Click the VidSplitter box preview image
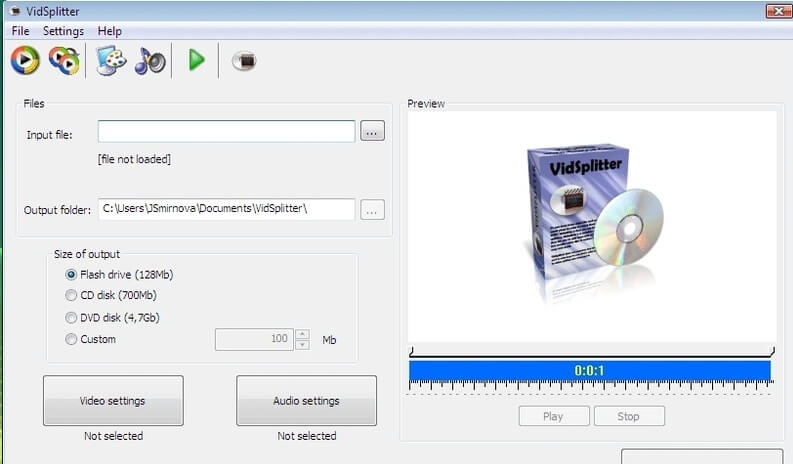 click(x=593, y=223)
